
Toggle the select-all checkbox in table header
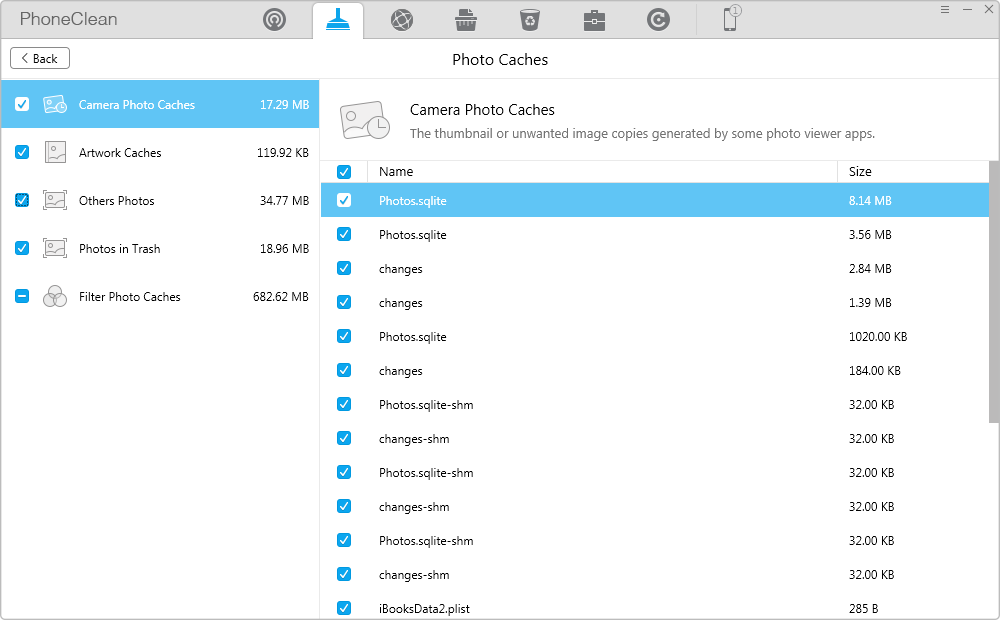pos(344,172)
